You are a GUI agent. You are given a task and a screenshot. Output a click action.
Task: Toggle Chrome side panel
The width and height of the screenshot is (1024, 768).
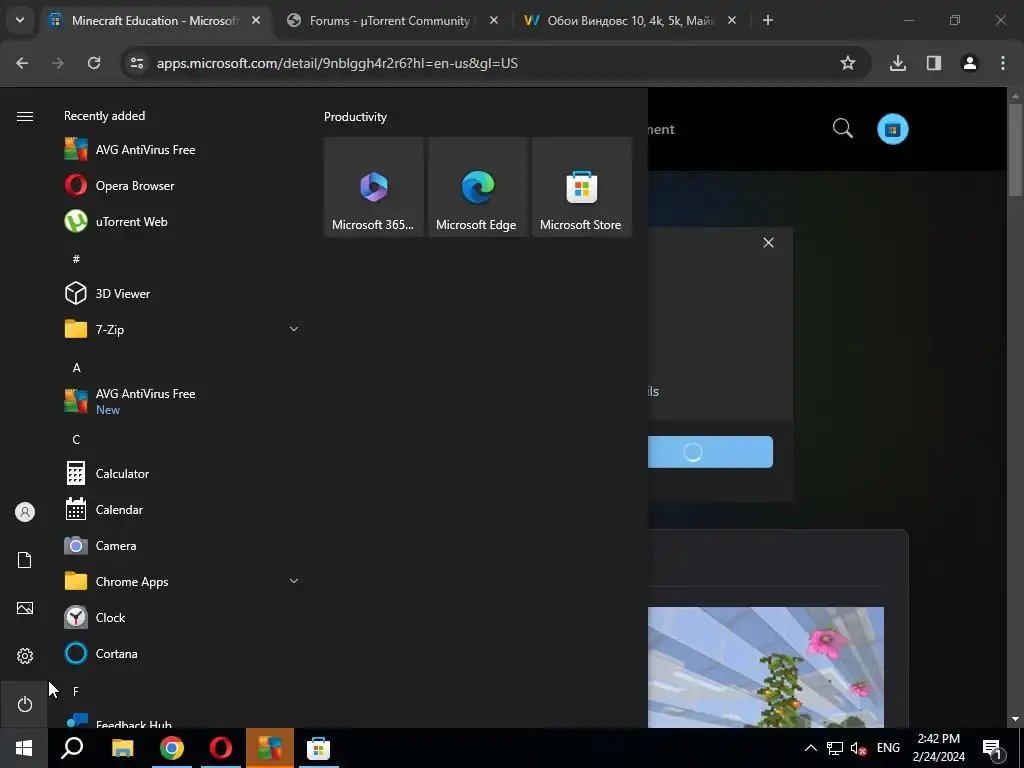[934, 63]
